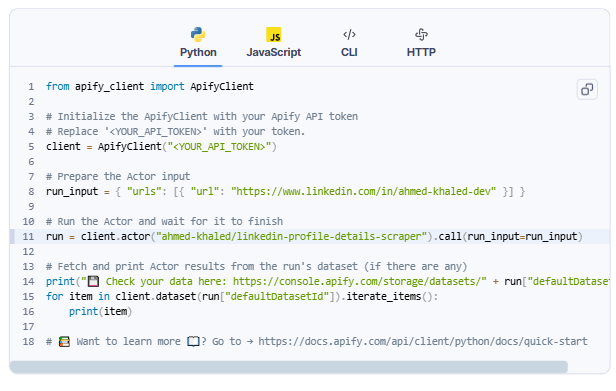Click the docs.apify.com quick-start URL on line 18
Screen dimensions: 616x391
[423, 341]
